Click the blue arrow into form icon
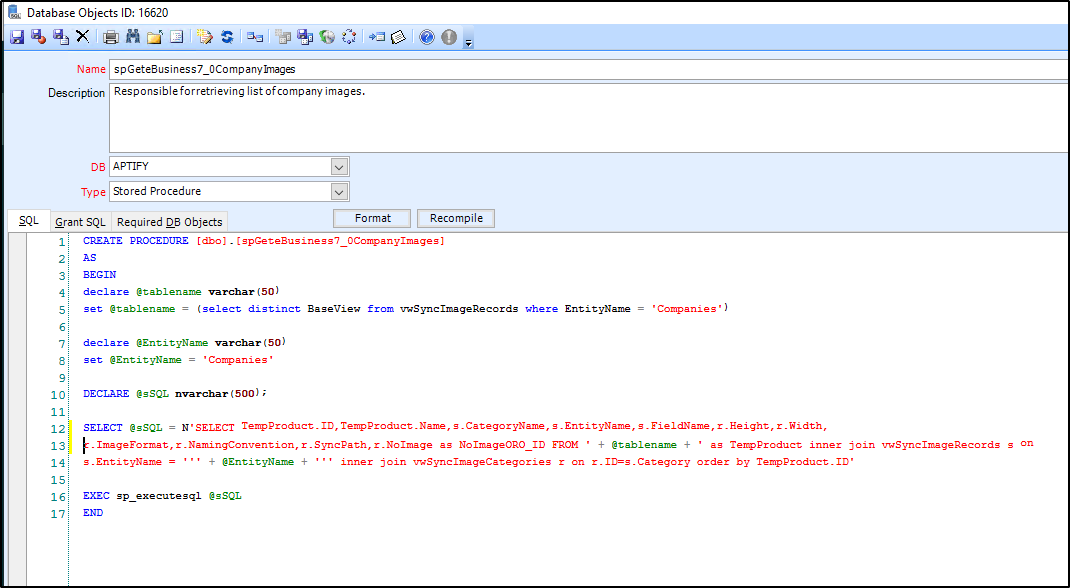The image size is (1070, 588). pos(377,37)
